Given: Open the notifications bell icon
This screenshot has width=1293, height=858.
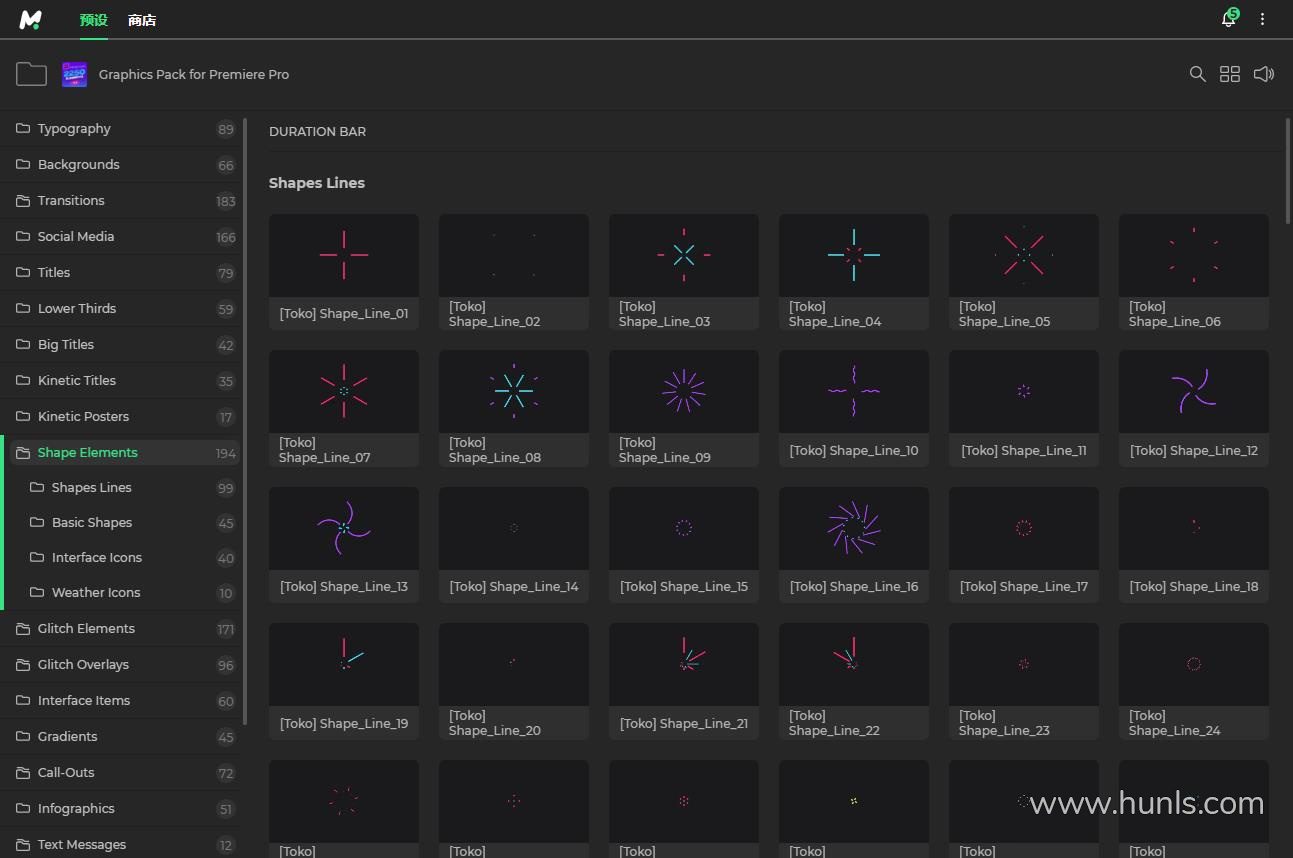Looking at the screenshot, I should (x=1229, y=19).
